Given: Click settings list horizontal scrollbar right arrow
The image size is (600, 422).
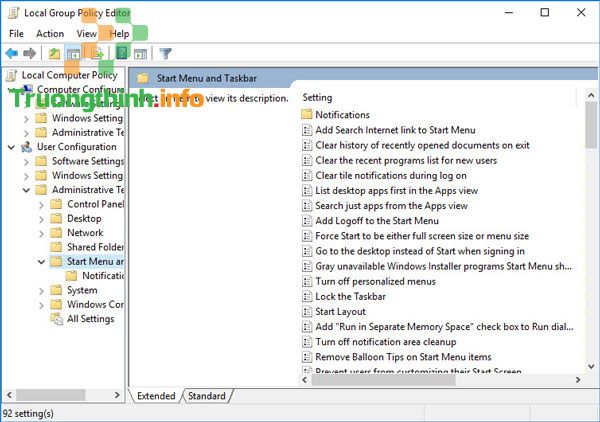Looking at the screenshot, I should point(578,380).
